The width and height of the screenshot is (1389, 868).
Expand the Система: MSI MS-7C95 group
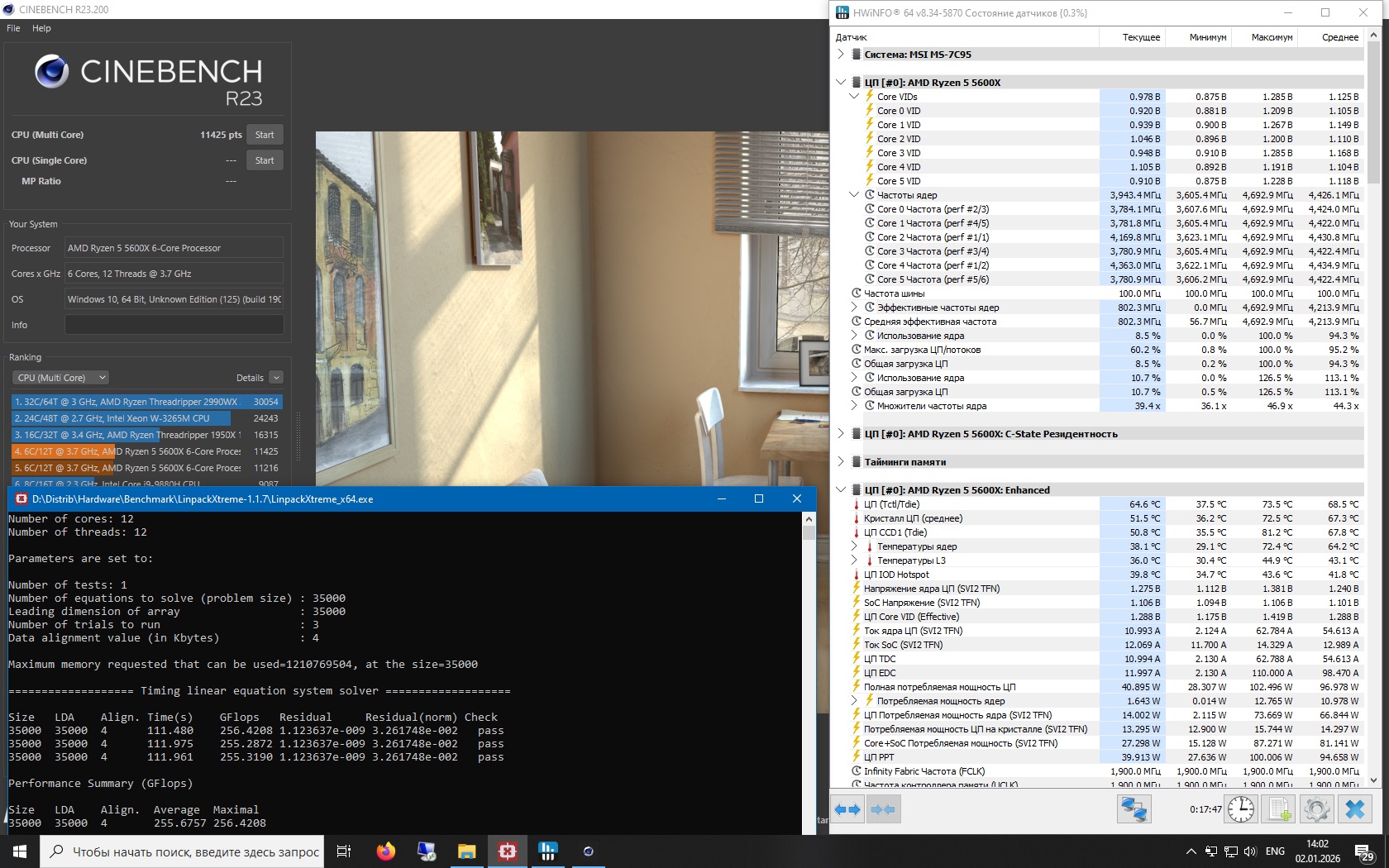pos(841,55)
